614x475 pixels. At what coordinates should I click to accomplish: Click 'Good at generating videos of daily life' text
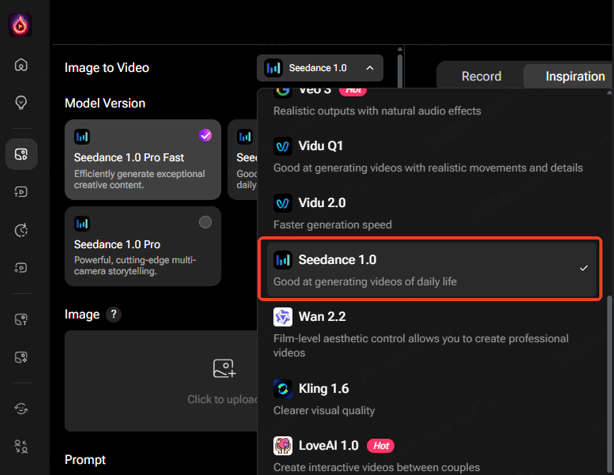365,282
